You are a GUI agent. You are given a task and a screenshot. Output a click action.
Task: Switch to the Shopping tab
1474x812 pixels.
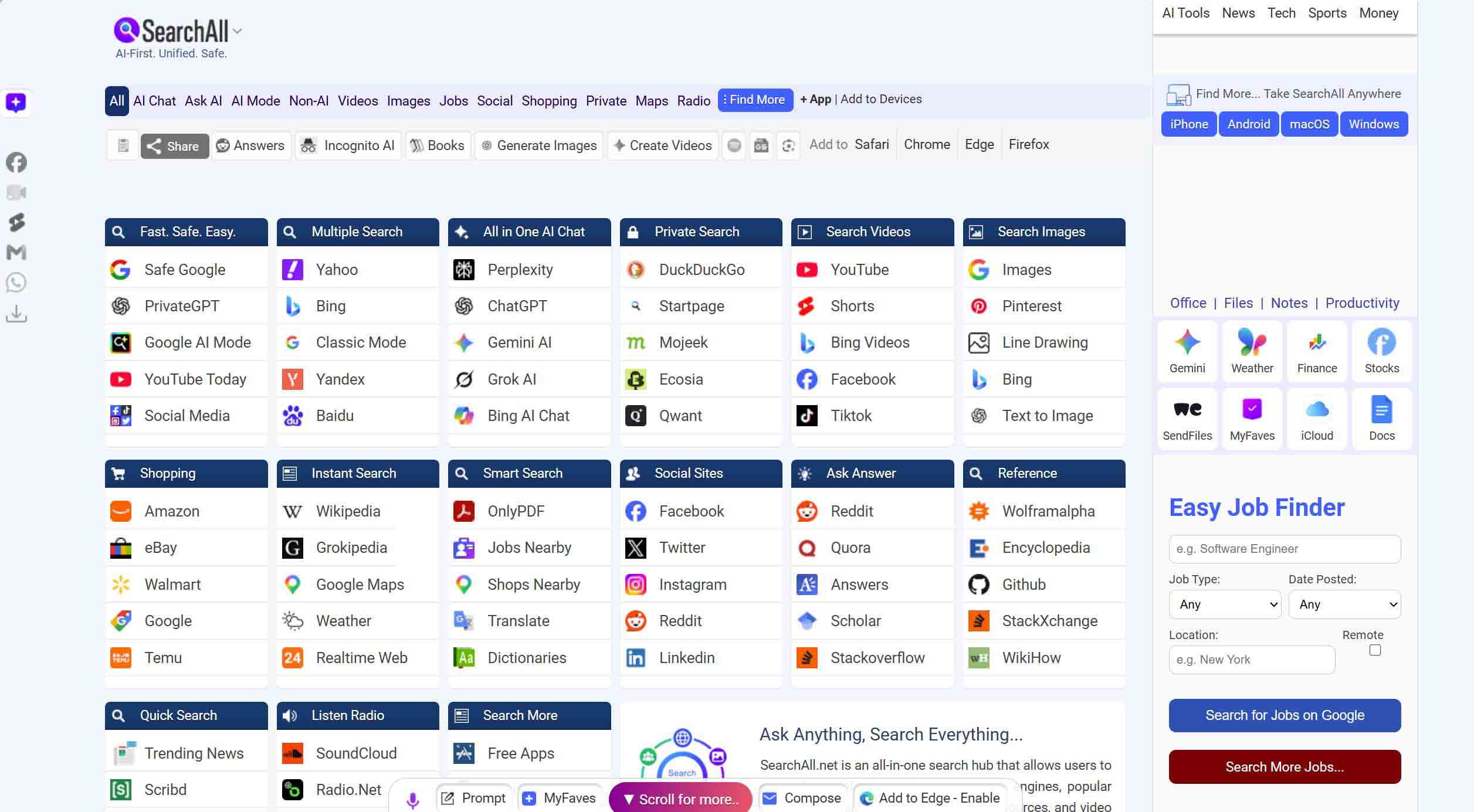[549, 101]
